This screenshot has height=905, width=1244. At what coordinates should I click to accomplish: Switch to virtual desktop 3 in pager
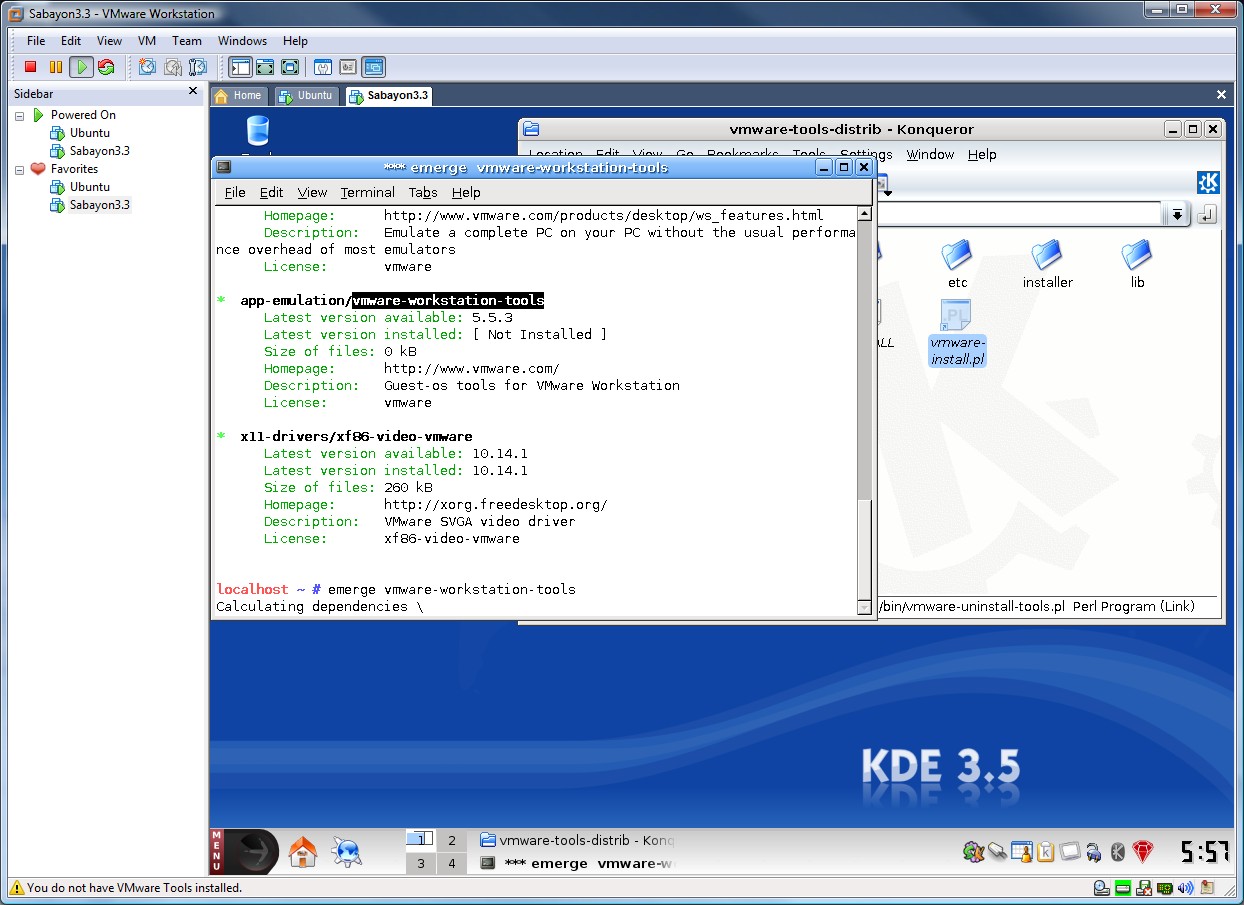421,863
